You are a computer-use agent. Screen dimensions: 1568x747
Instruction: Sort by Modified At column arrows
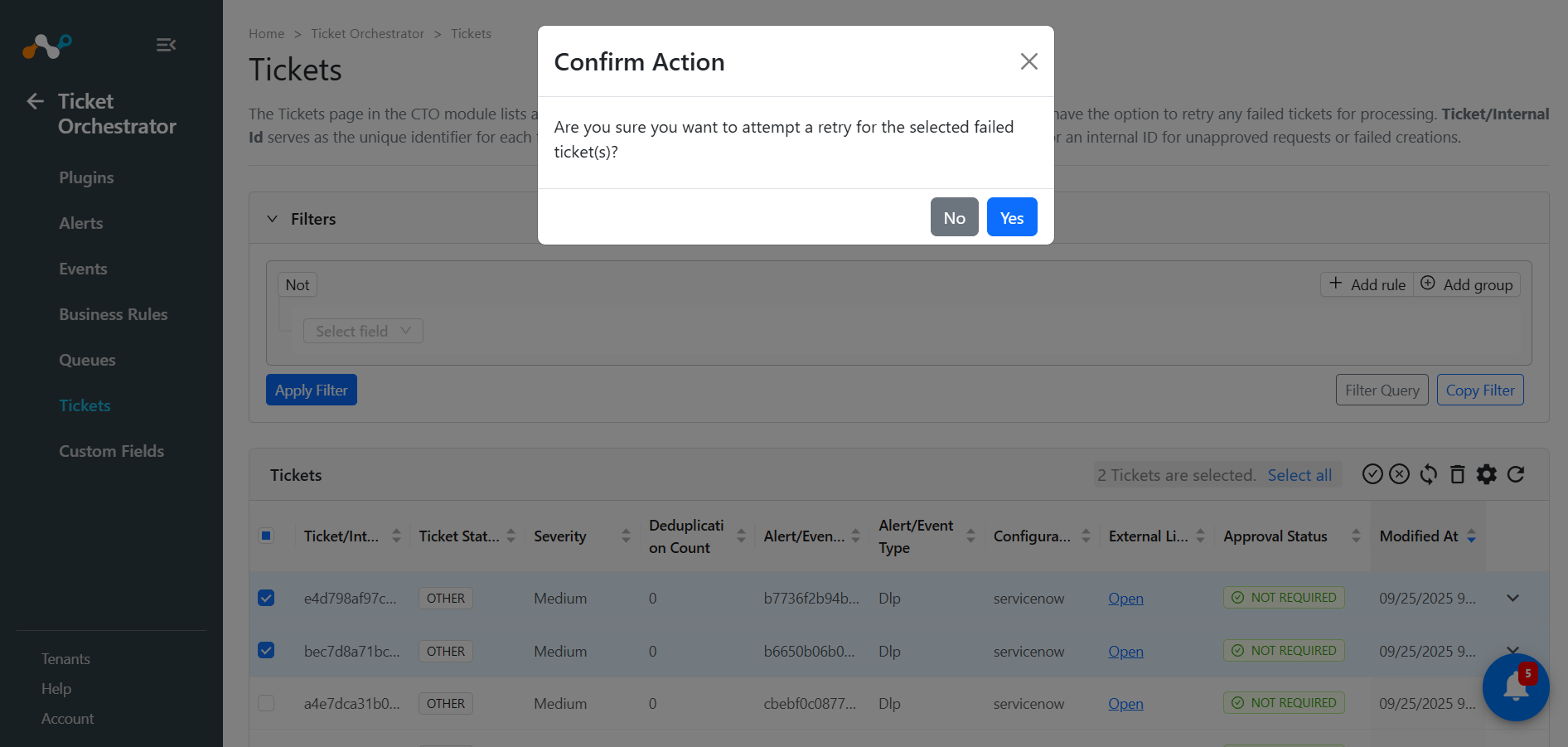(x=1471, y=536)
